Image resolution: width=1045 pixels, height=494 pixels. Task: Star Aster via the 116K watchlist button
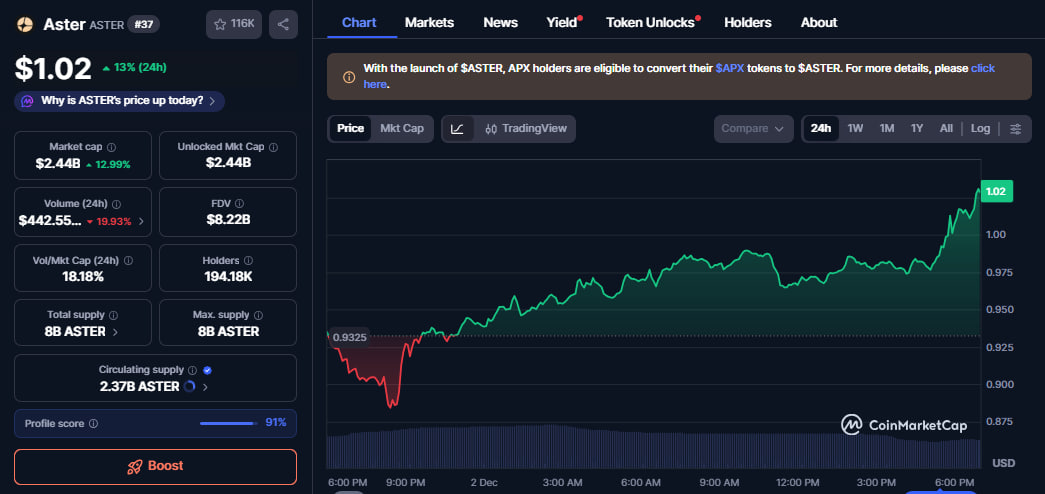click(x=233, y=25)
